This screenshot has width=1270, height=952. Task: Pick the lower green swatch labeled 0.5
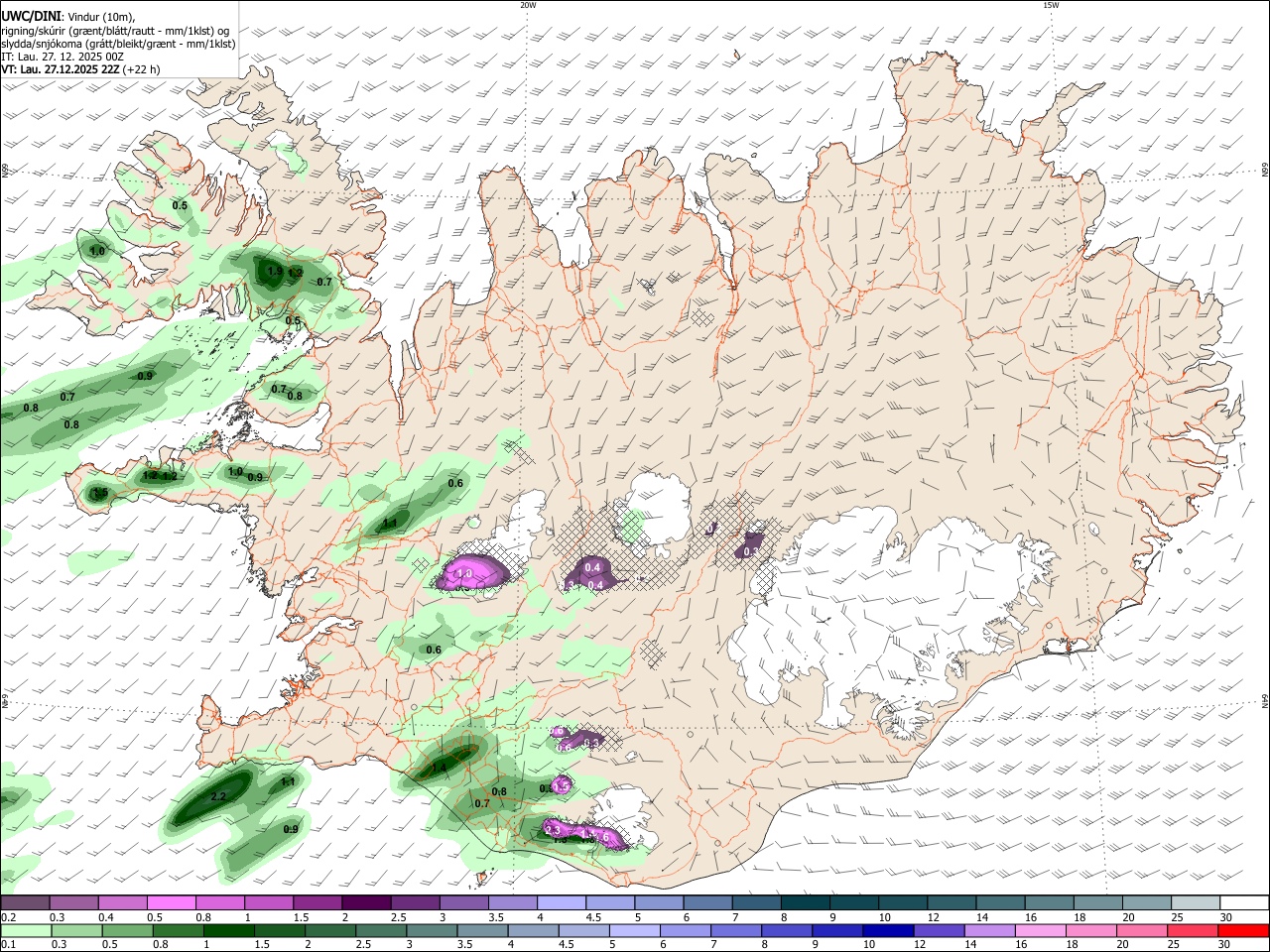pos(127,930)
